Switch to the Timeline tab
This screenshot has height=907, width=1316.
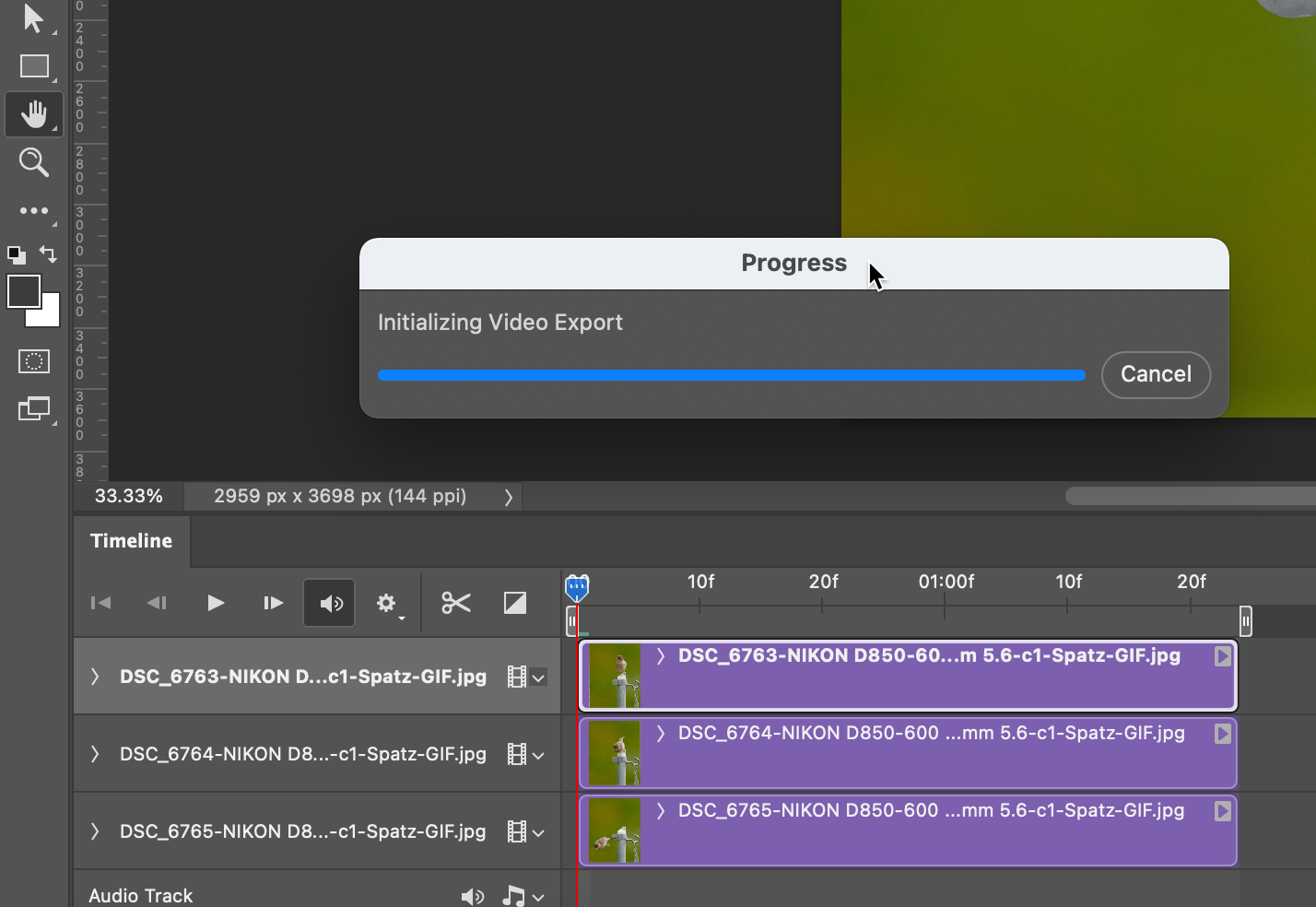[131, 541]
